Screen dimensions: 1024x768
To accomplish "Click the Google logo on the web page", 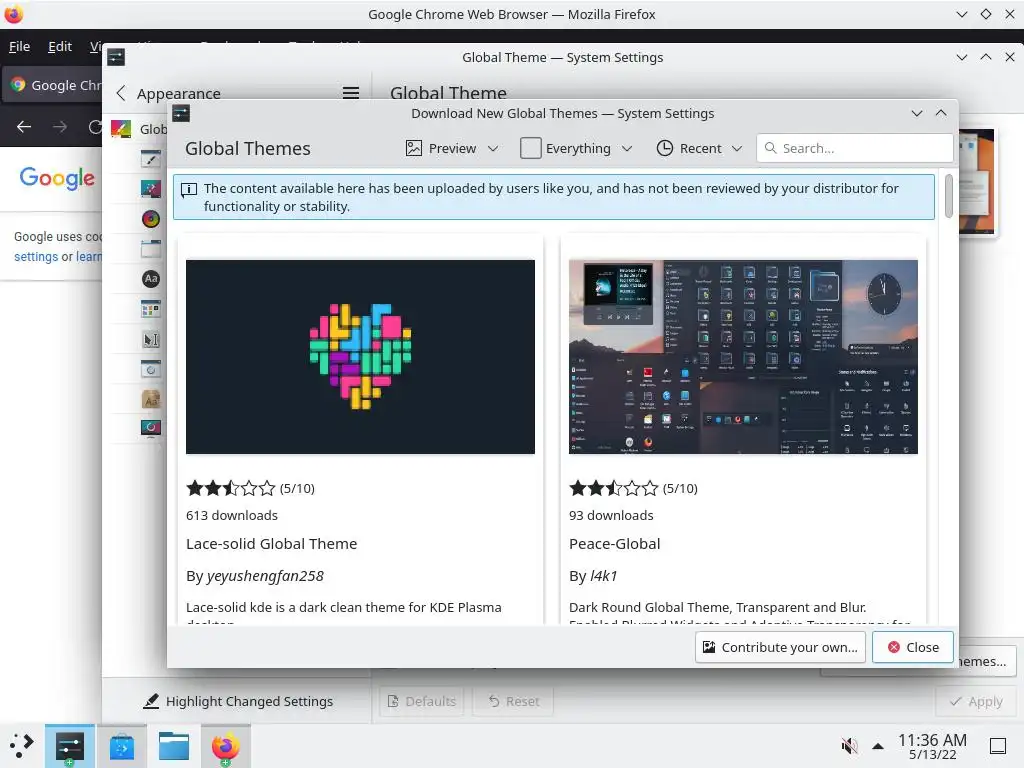I will [x=57, y=178].
